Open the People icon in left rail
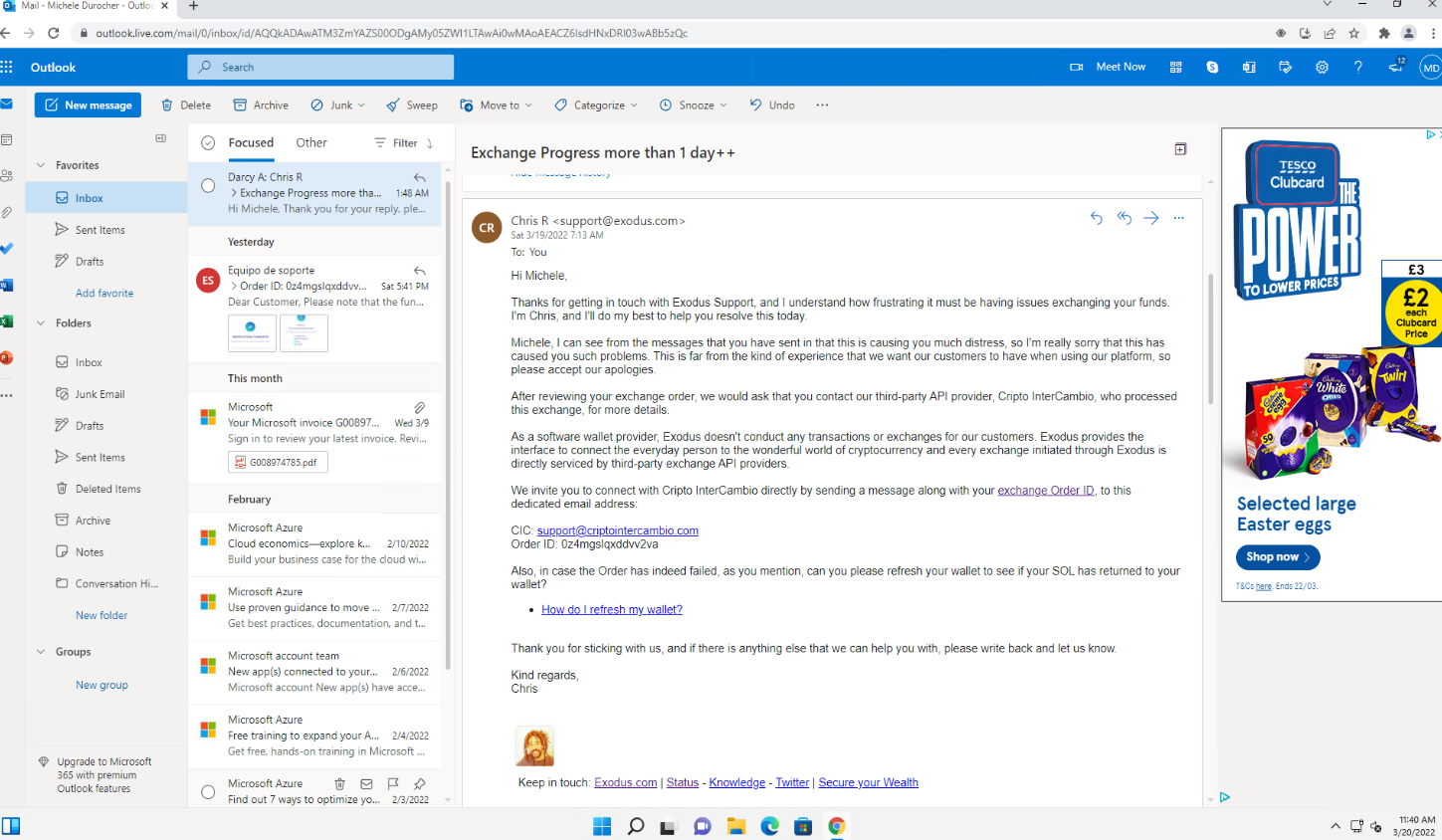The width and height of the screenshot is (1442, 840). (x=6, y=175)
